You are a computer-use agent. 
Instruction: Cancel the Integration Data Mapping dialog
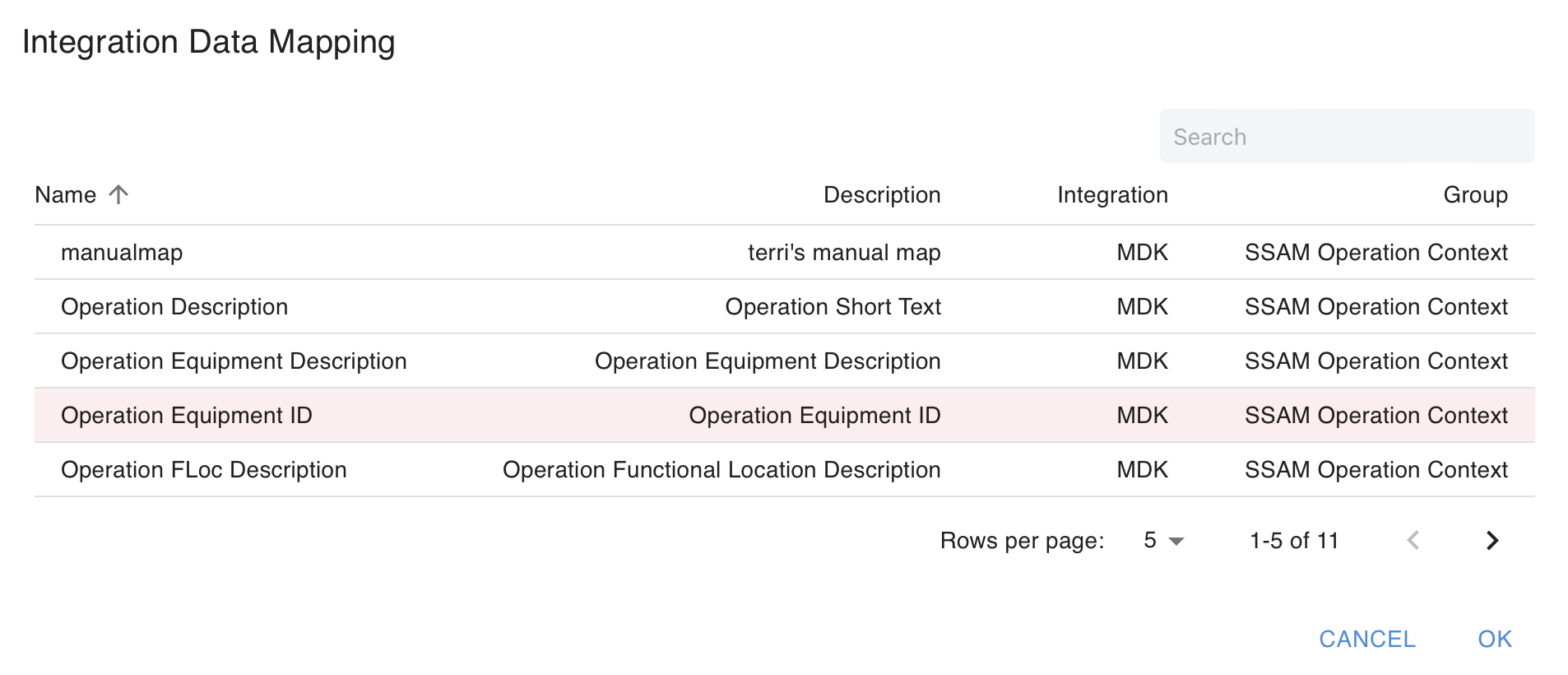pyautogui.click(x=1367, y=639)
